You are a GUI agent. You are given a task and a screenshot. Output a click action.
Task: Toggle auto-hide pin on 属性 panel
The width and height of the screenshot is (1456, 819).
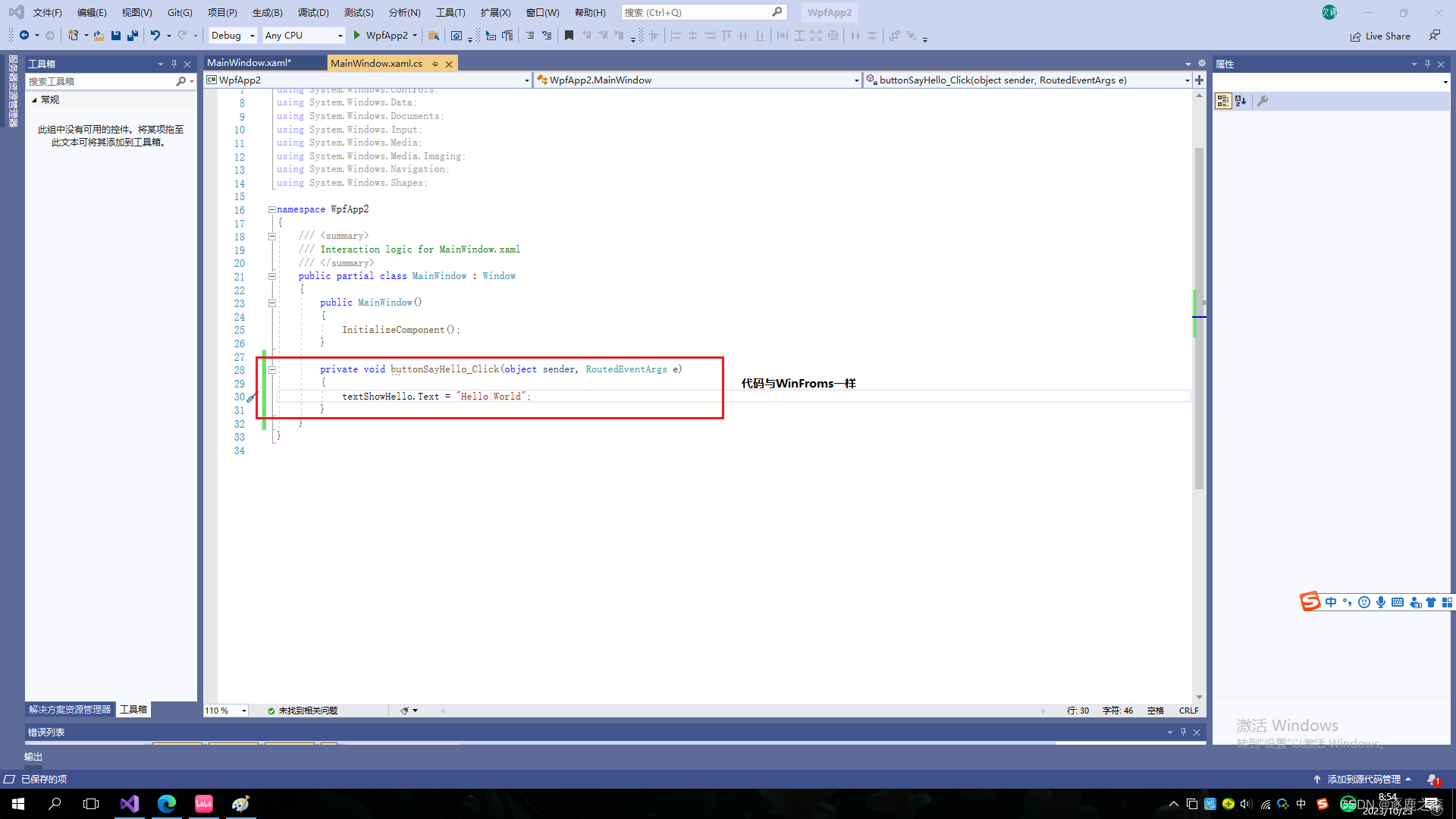click(1427, 64)
